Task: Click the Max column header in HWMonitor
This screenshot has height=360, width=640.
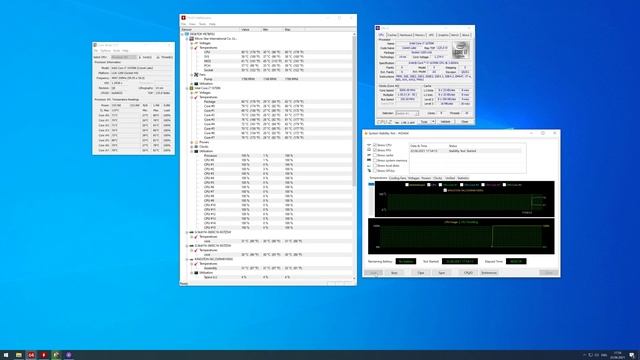Action: pos(294,29)
